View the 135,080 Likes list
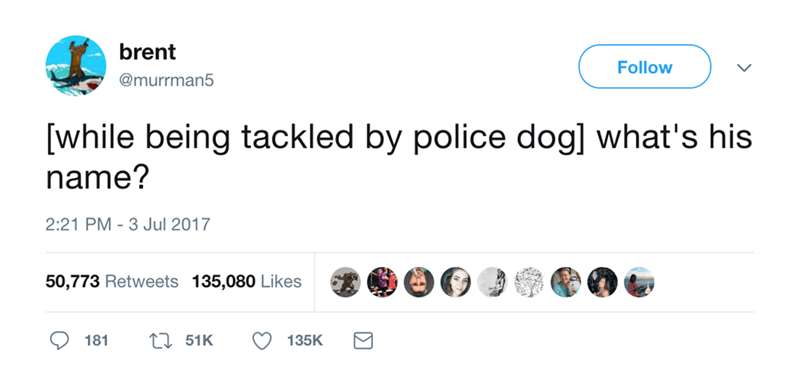This screenshot has width=800, height=386. coord(246,281)
